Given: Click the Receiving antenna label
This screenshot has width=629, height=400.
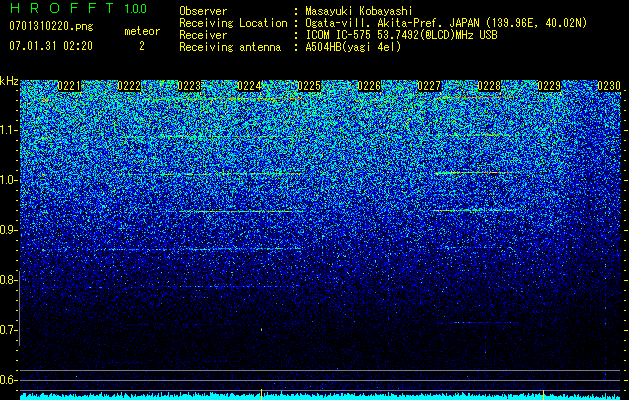Looking at the screenshot, I should [x=230, y=47].
